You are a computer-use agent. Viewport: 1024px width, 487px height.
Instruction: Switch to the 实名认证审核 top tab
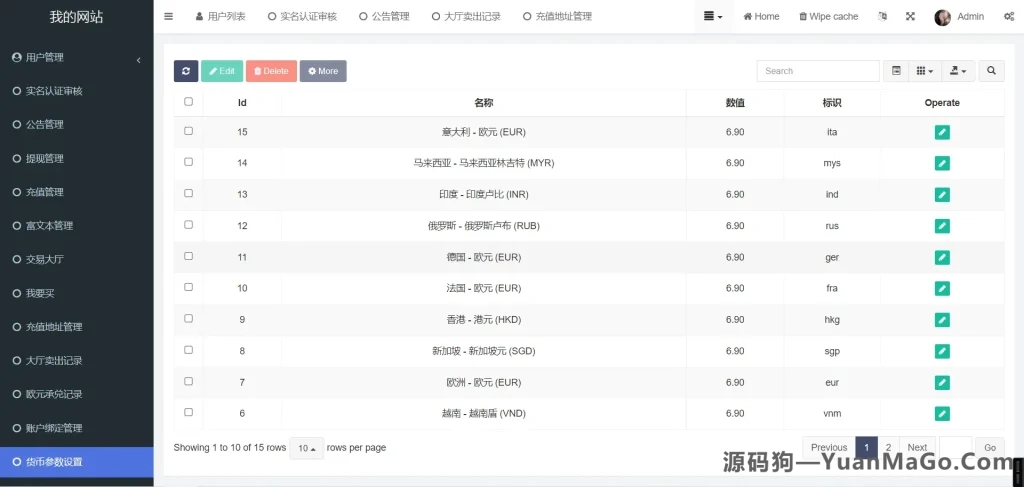coord(302,16)
